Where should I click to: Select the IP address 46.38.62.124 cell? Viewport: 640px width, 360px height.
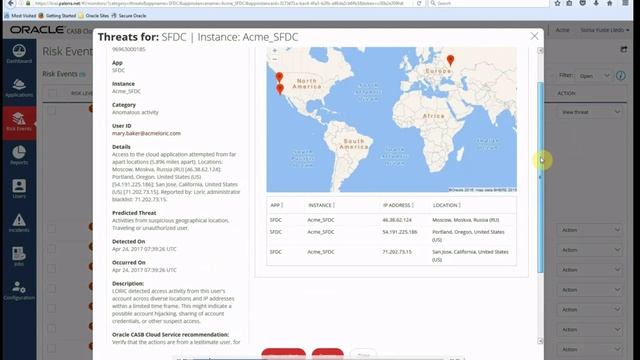click(397, 220)
